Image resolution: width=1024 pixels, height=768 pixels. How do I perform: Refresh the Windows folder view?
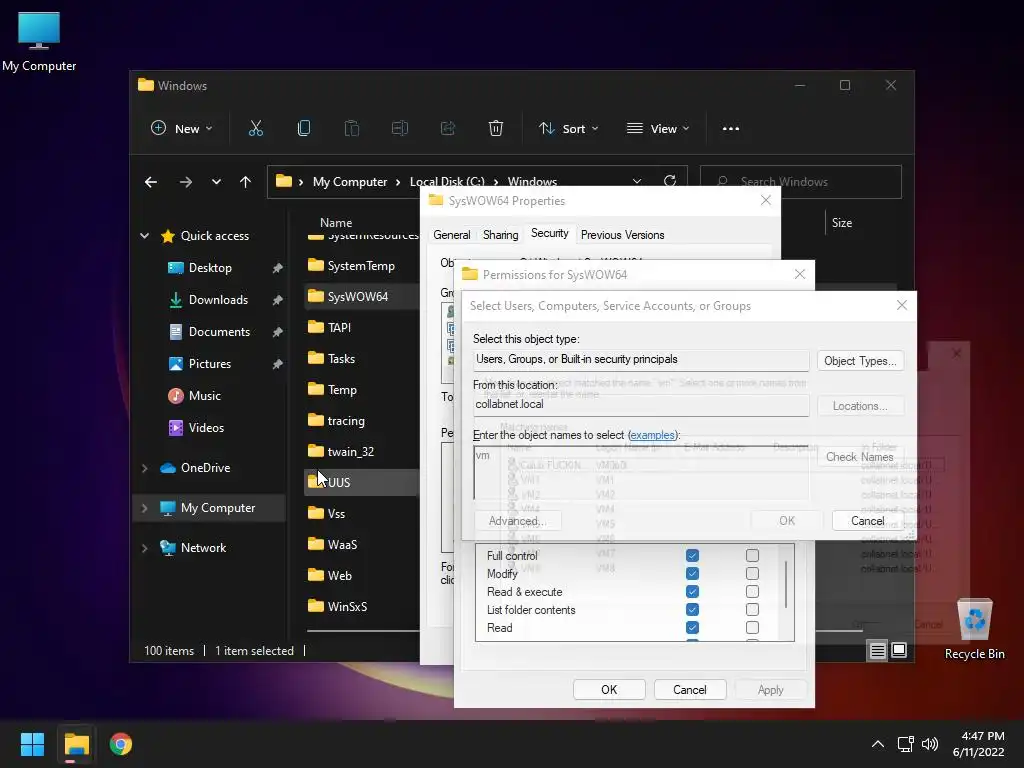point(669,181)
